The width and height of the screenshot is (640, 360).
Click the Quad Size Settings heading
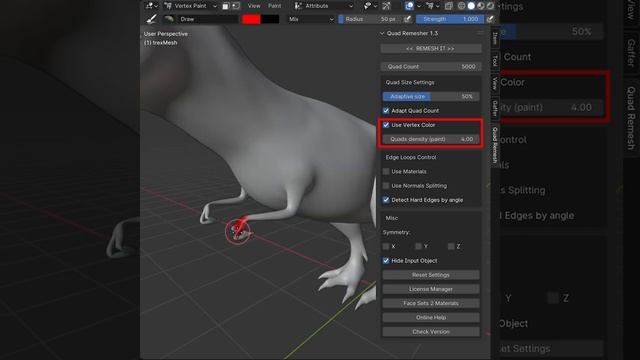410,82
